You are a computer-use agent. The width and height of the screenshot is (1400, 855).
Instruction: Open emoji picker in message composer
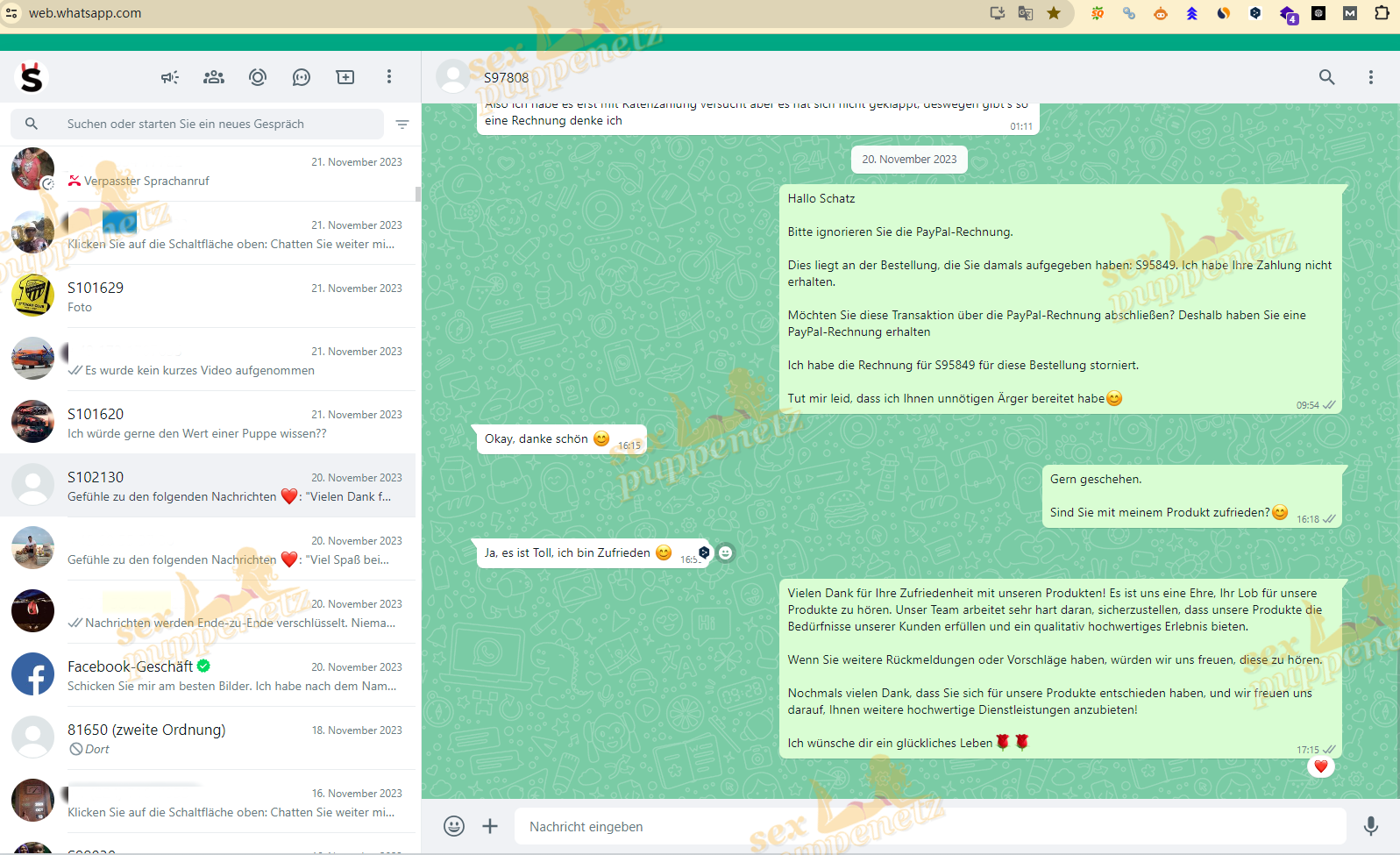click(454, 826)
